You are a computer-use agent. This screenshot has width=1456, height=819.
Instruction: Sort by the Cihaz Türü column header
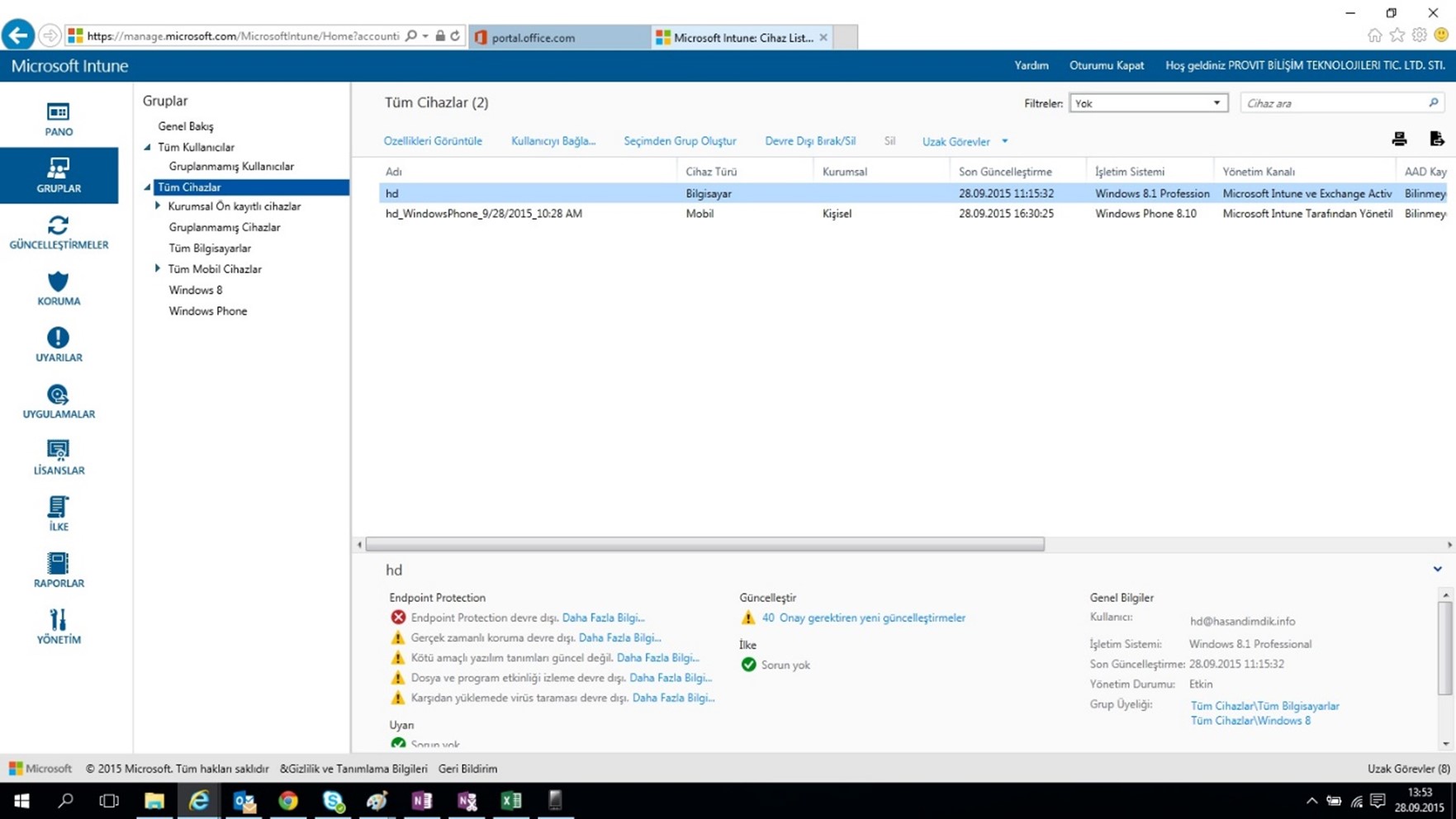pyautogui.click(x=711, y=172)
